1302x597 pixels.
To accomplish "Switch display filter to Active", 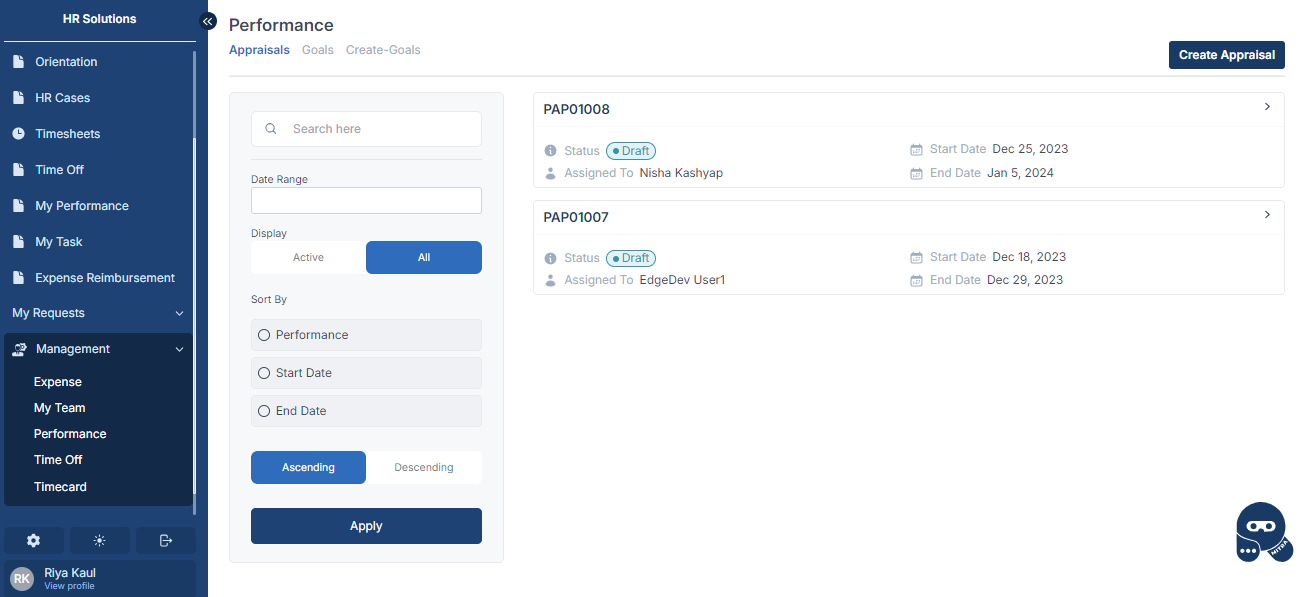I will click(308, 258).
